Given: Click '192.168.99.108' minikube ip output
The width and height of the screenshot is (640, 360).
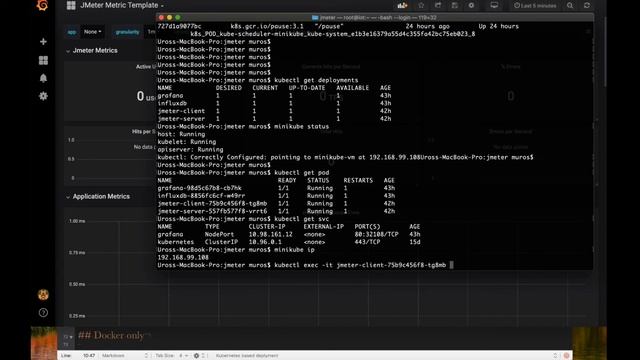Looking at the screenshot, I should [183, 257].
